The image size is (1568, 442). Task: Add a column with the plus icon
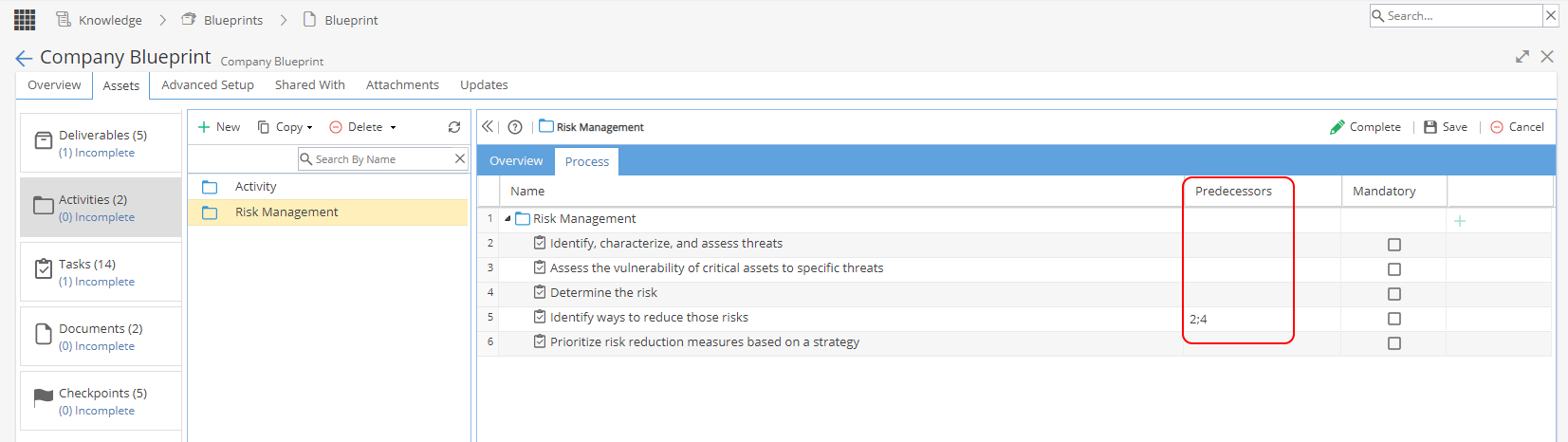tap(1460, 221)
